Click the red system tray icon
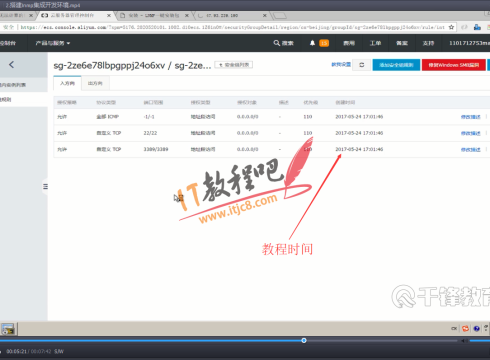 click(465, 329)
